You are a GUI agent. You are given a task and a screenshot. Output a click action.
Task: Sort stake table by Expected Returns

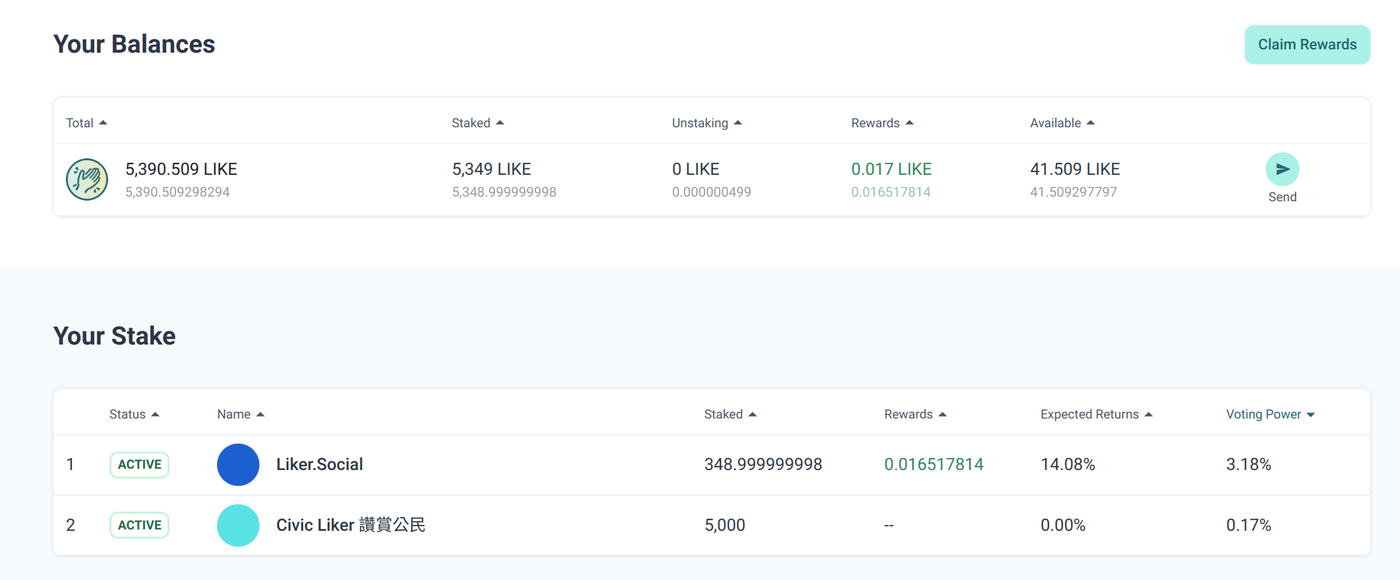1096,414
